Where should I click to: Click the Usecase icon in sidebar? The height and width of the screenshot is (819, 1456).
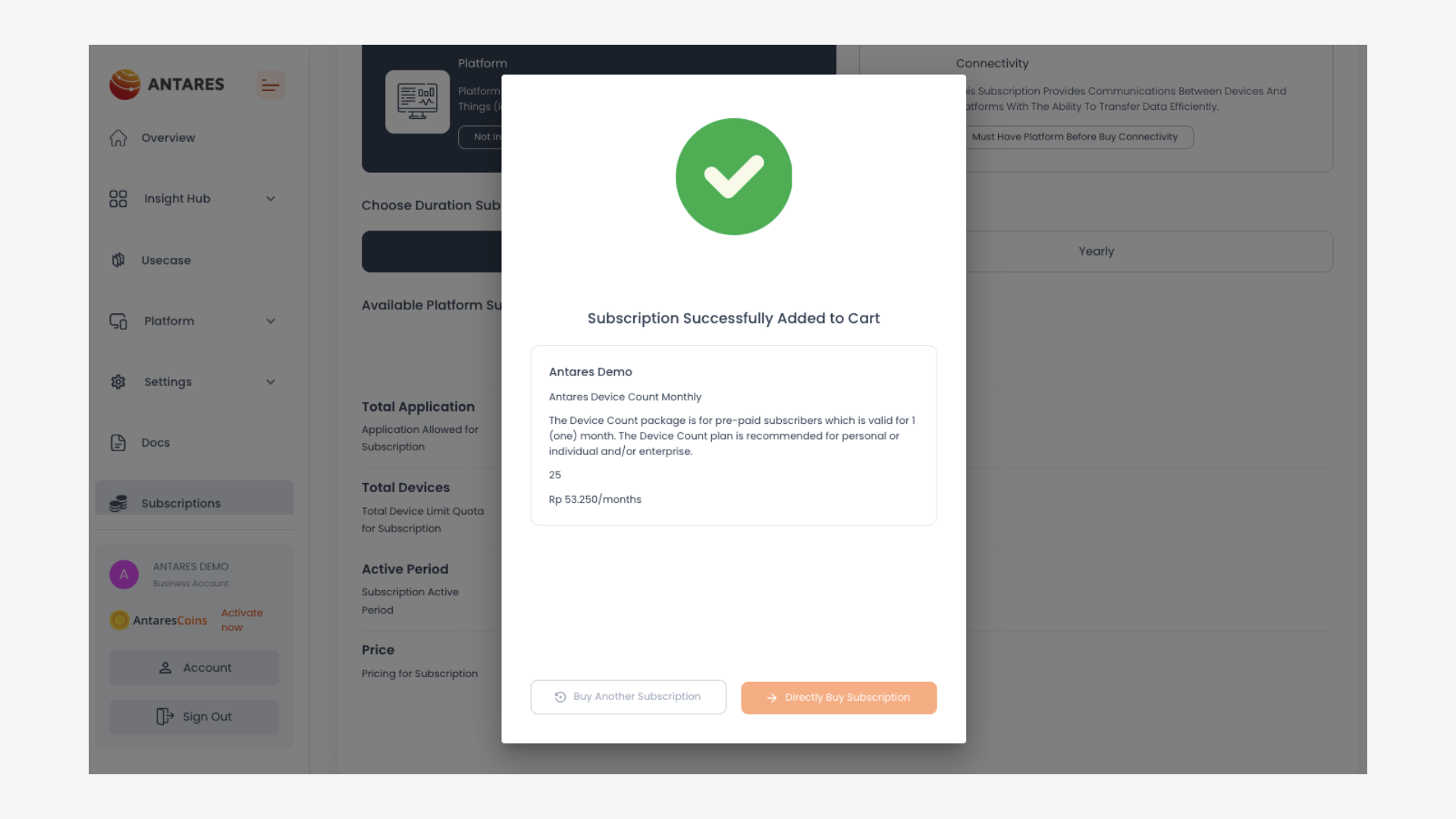pos(118,260)
